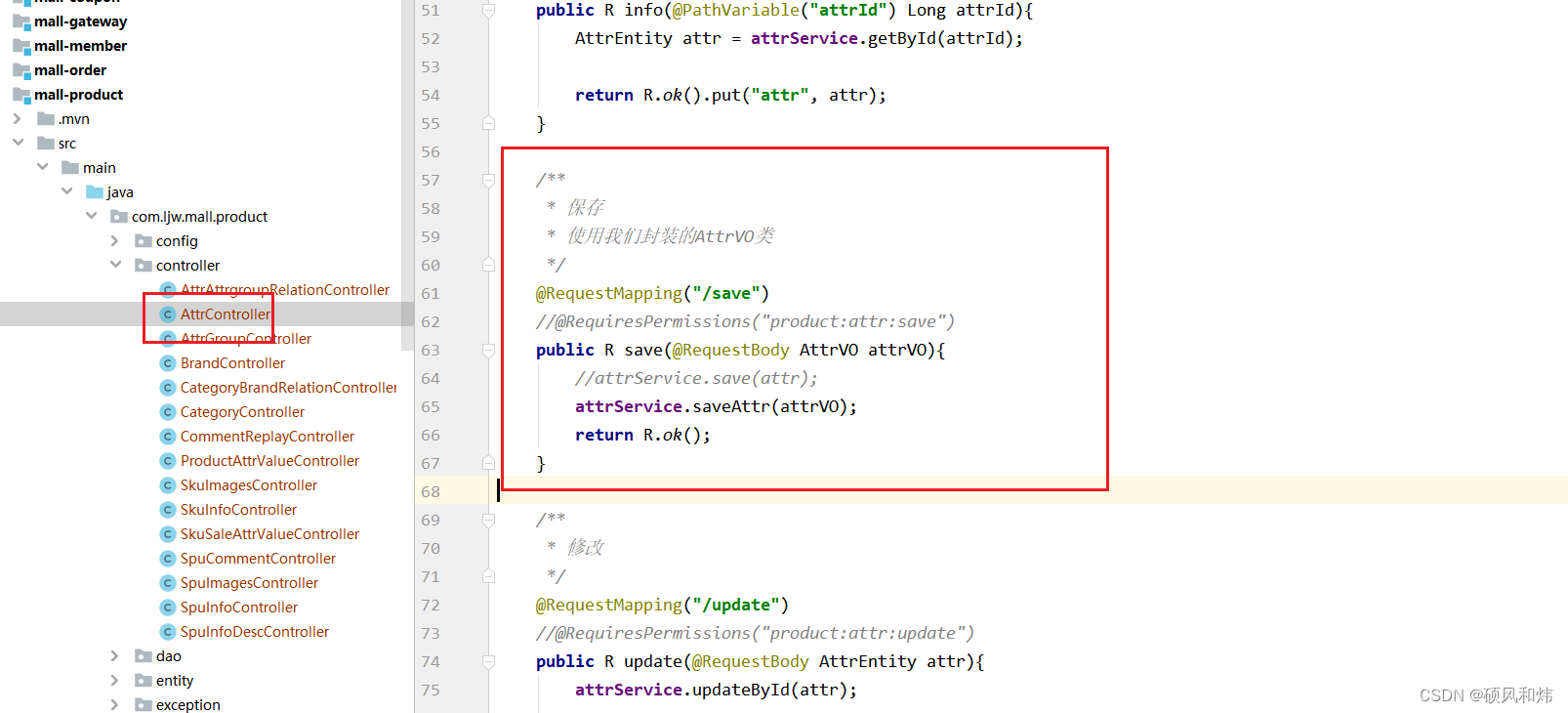This screenshot has width=1568, height=713.
Task: Open AttrAttrgroupRelationController in the tree
Action: click(284, 290)
